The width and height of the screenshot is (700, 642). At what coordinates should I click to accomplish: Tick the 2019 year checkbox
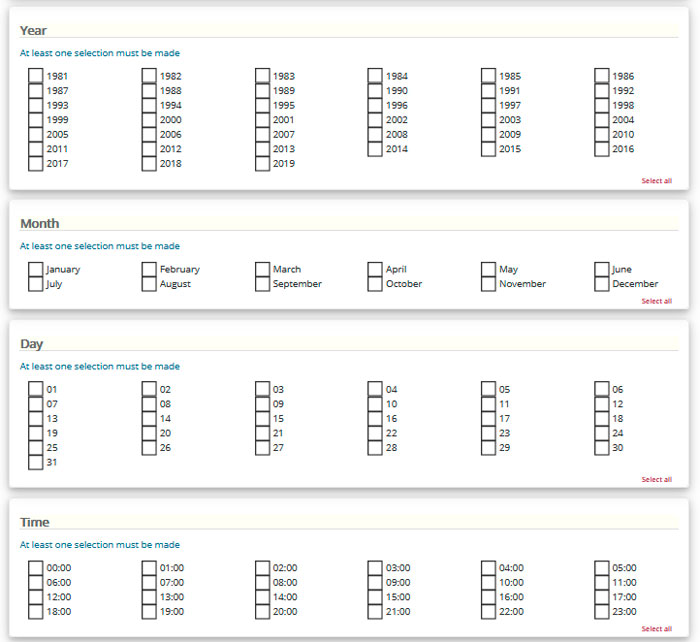[262, 163]
